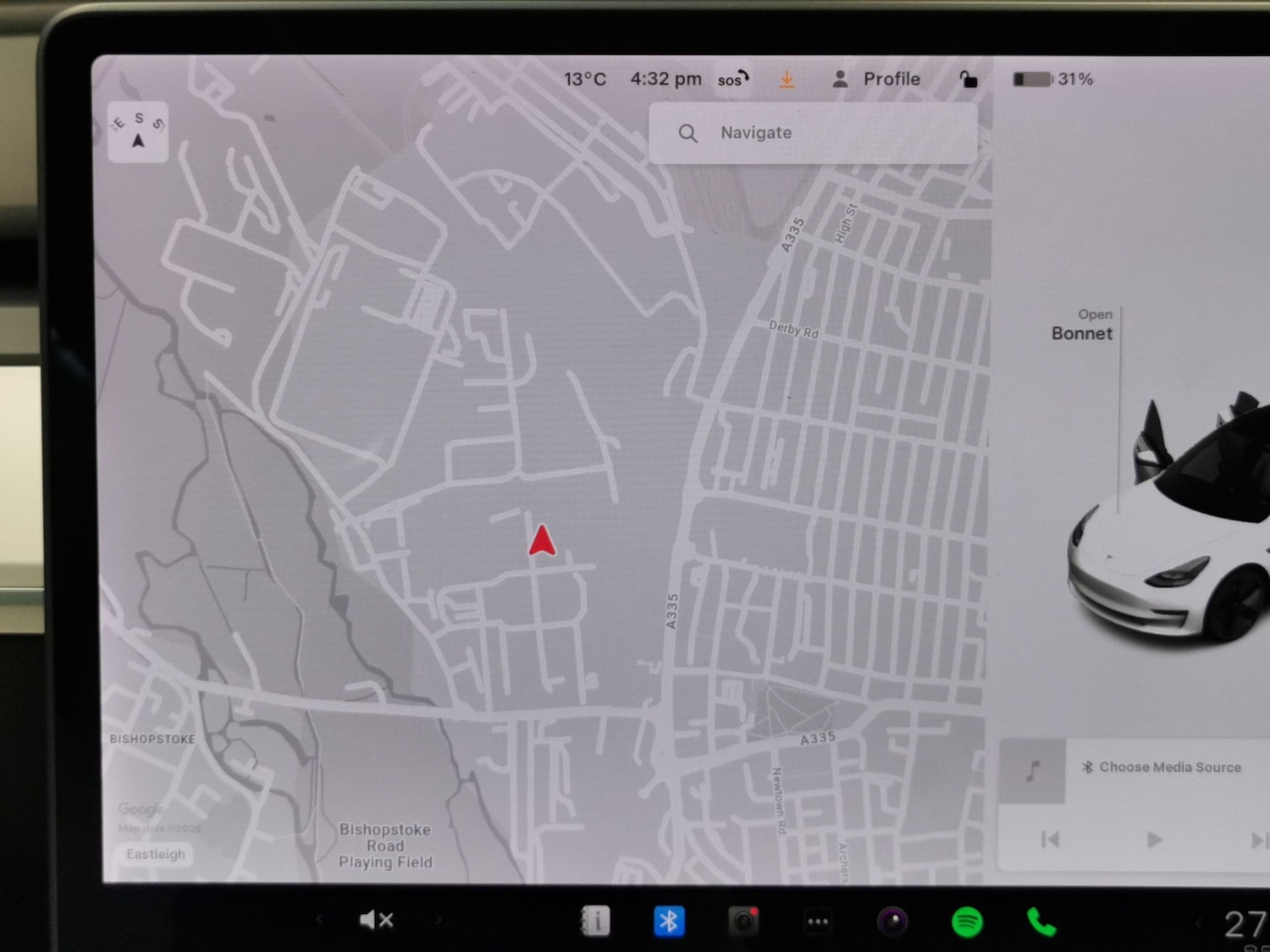The height and width of the screenshot is (952, 1270).
Task: Tap the Navigate search field
Action: [813, 133]
